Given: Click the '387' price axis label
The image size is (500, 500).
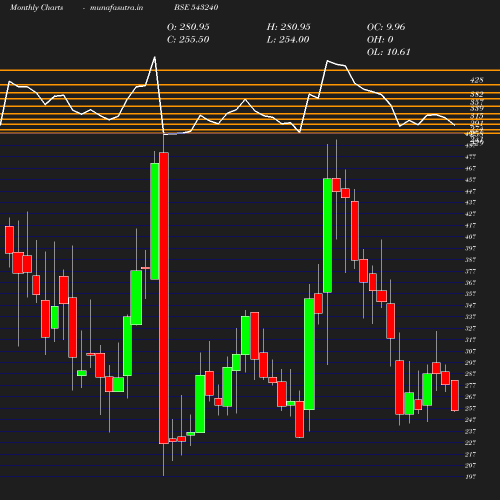Looking at the screenshot, I should (x=470, y=260).
